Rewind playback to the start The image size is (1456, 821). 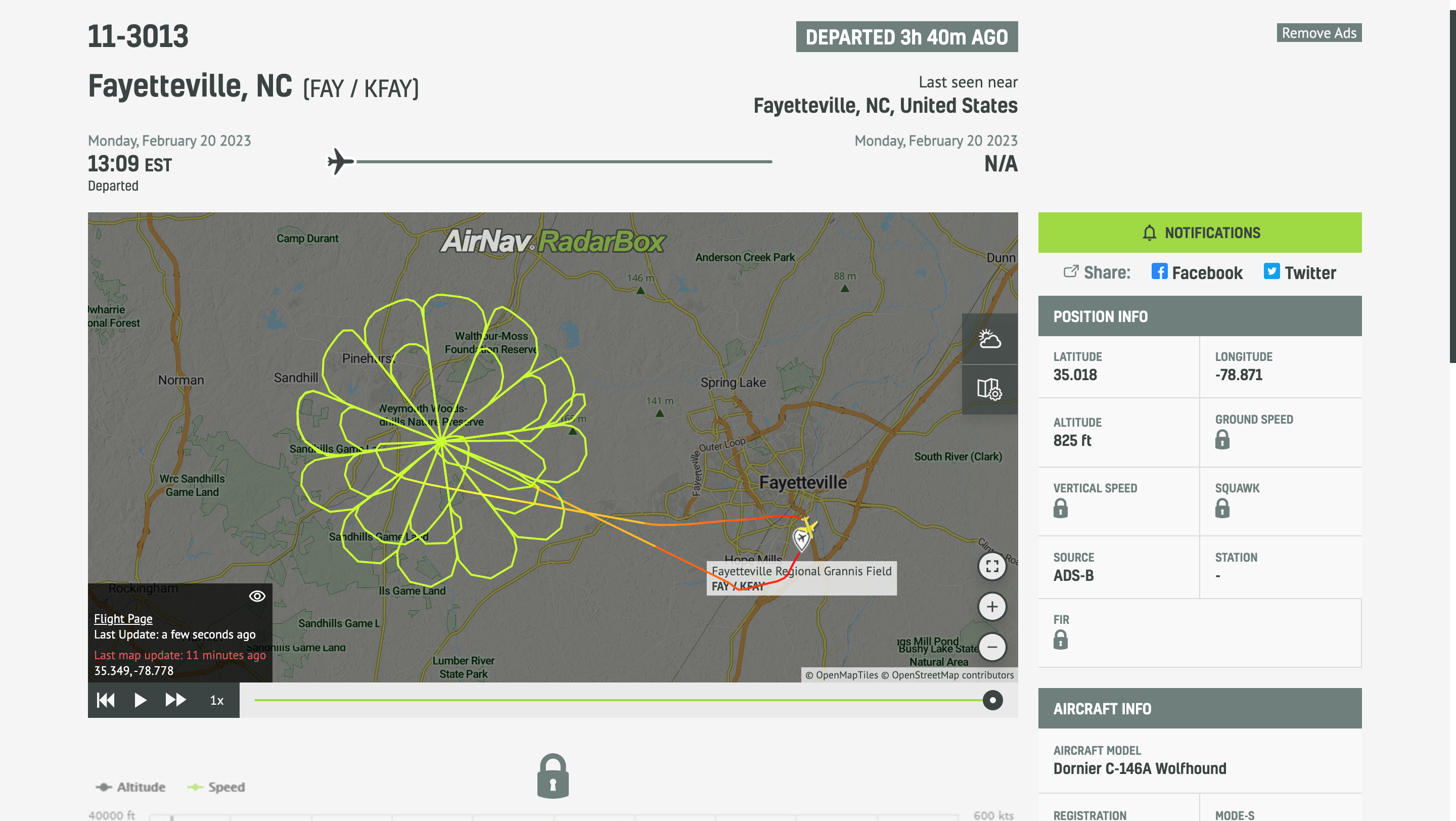[x=106, y=700]
